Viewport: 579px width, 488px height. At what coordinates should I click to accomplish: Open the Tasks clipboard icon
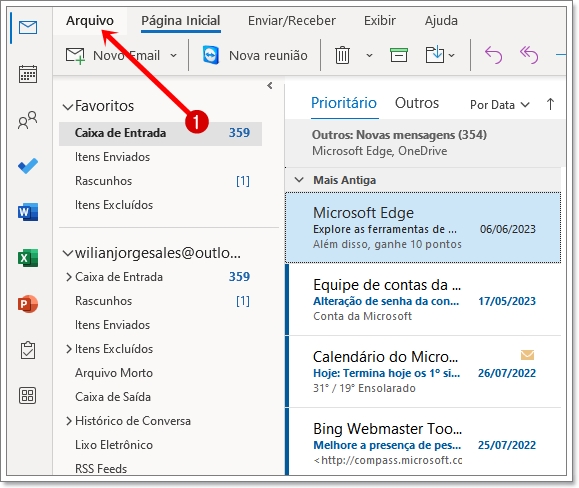click(28, 350)
